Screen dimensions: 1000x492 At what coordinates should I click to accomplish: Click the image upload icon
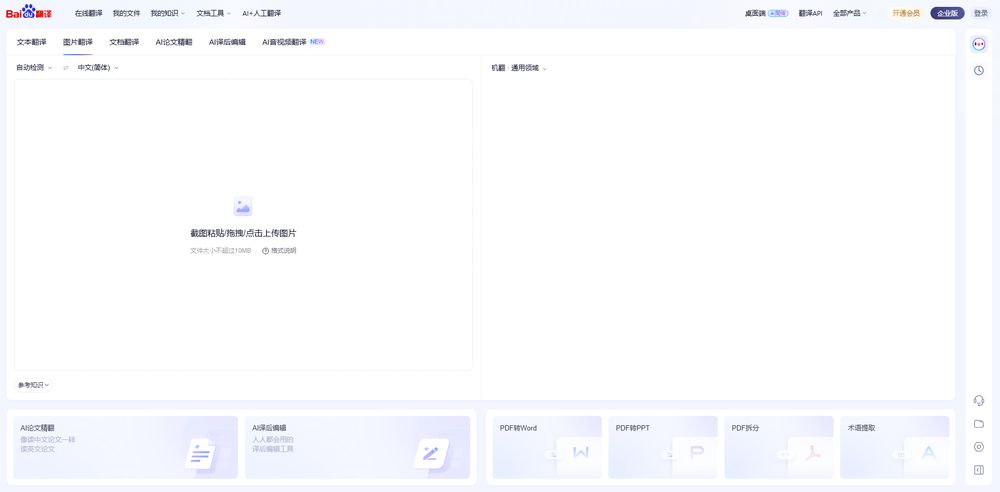click(242, 206)
